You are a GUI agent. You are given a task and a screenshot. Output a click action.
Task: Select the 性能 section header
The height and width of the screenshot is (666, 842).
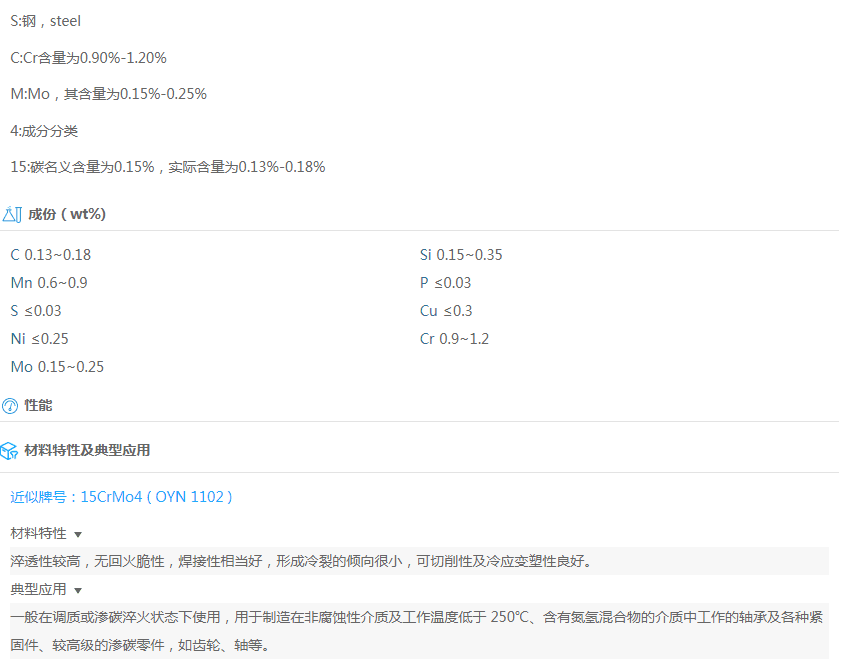(38, 406)
